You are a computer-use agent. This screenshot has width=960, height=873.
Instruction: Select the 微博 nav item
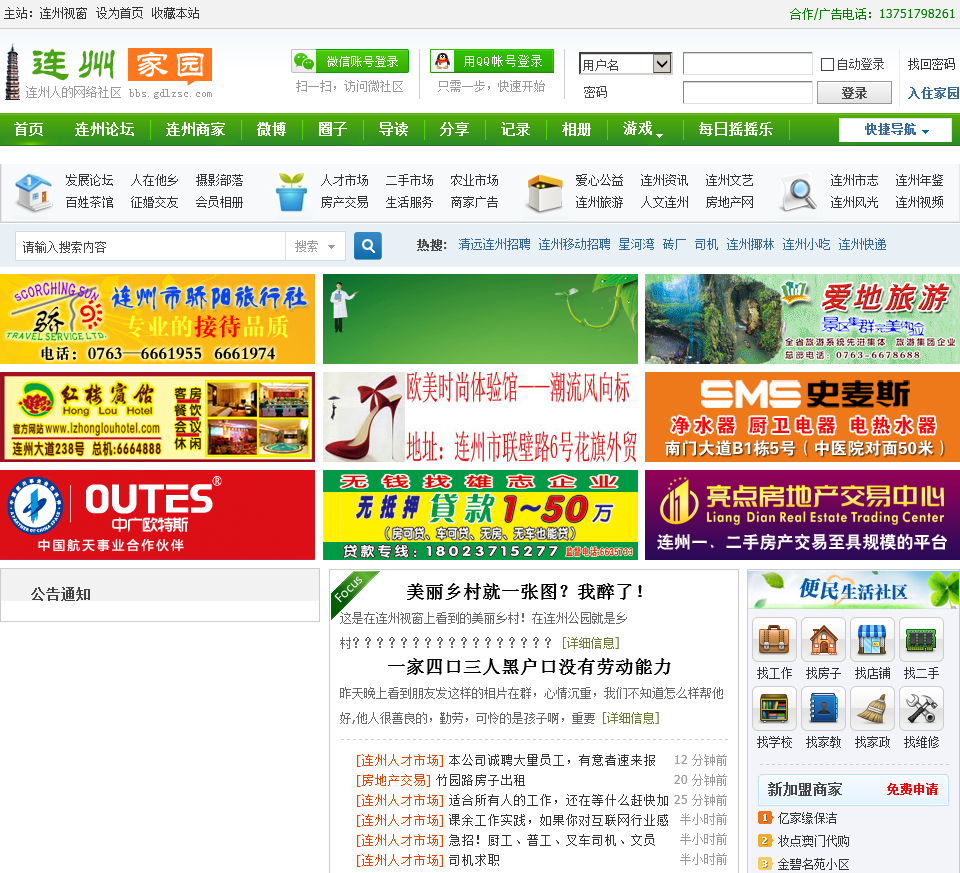tap(271, 129)
